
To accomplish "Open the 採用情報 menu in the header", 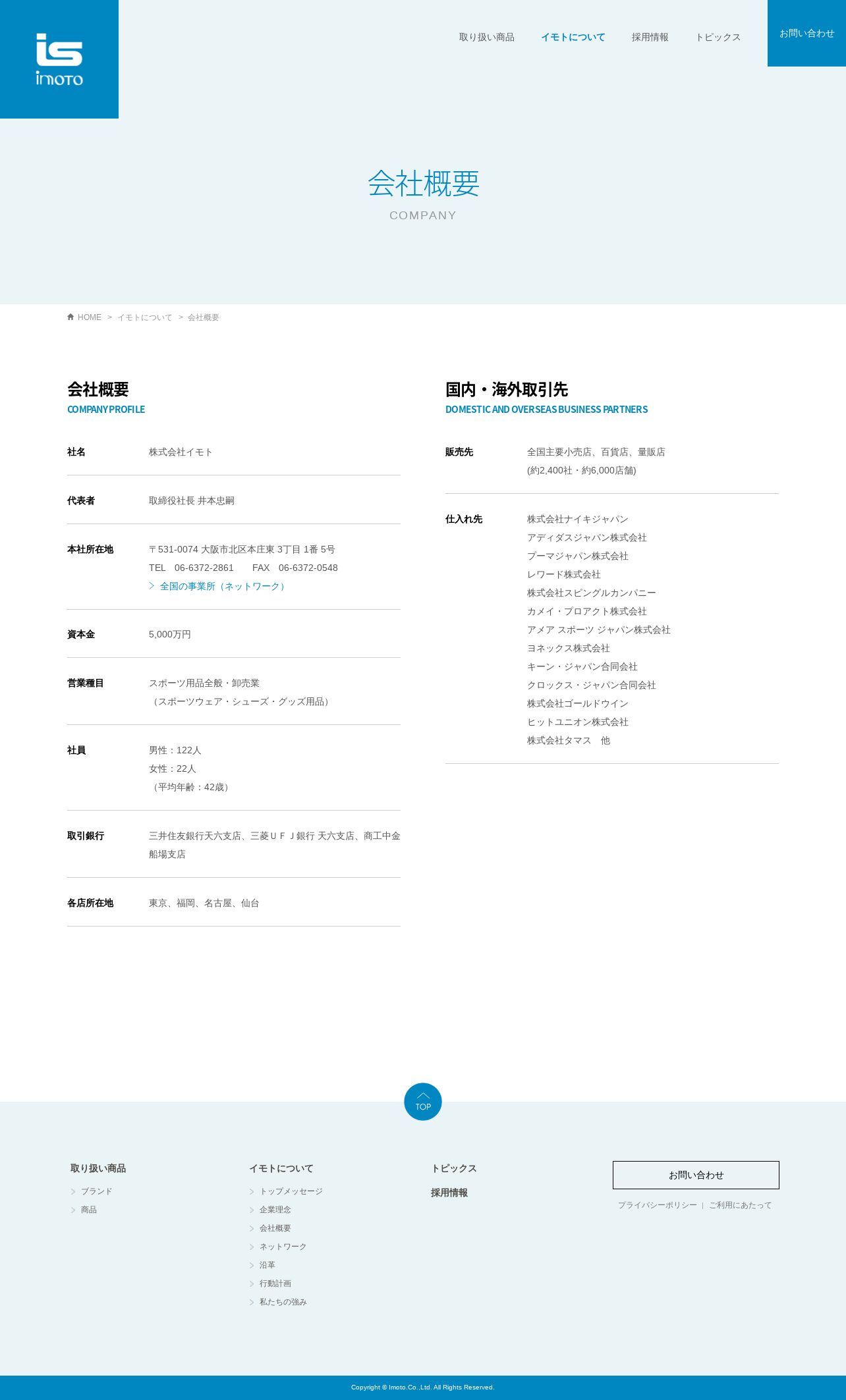I will [x=650, y=37].
